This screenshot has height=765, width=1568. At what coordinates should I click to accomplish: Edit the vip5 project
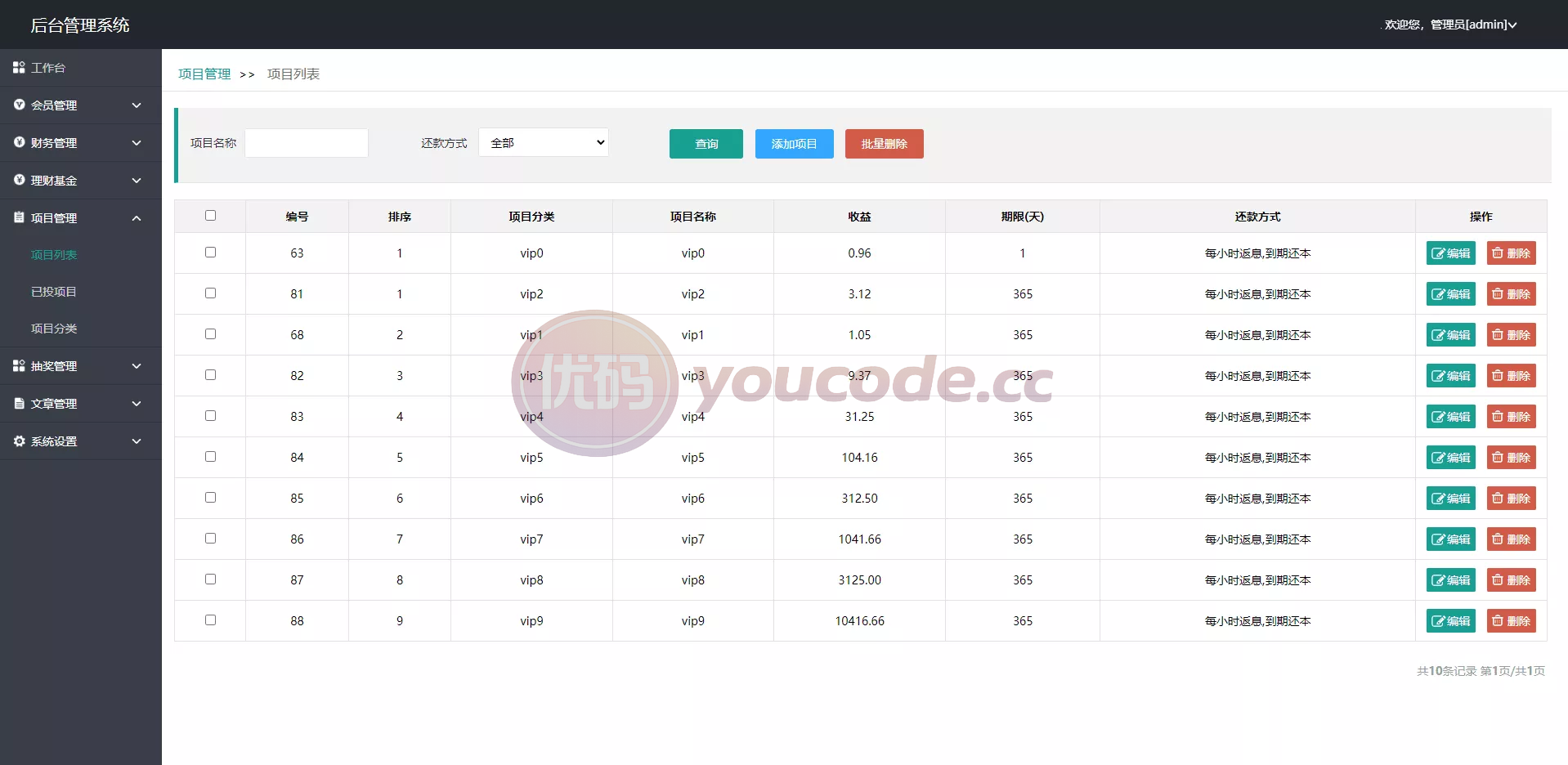pyautogui.click(x=1450, y=458)
